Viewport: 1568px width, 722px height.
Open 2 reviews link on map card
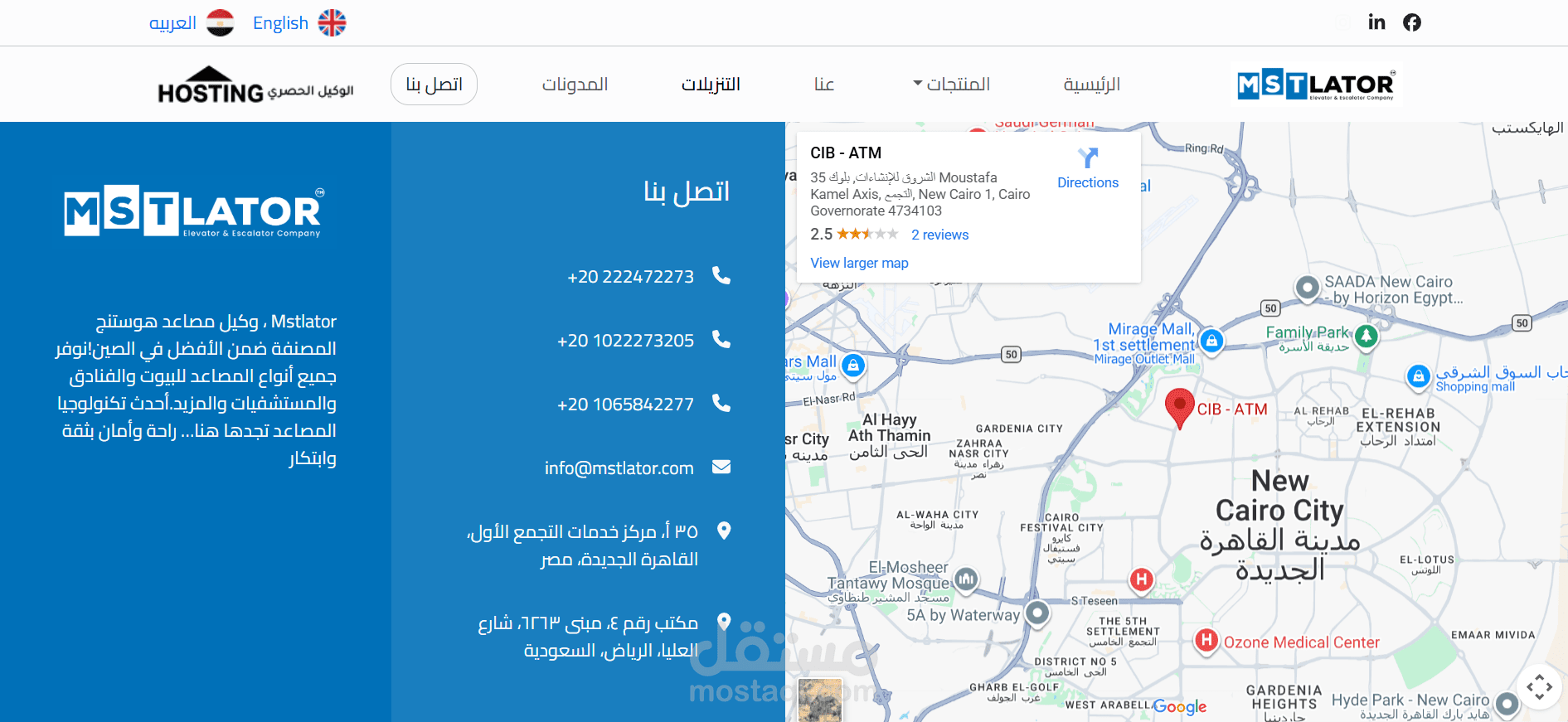939,235
